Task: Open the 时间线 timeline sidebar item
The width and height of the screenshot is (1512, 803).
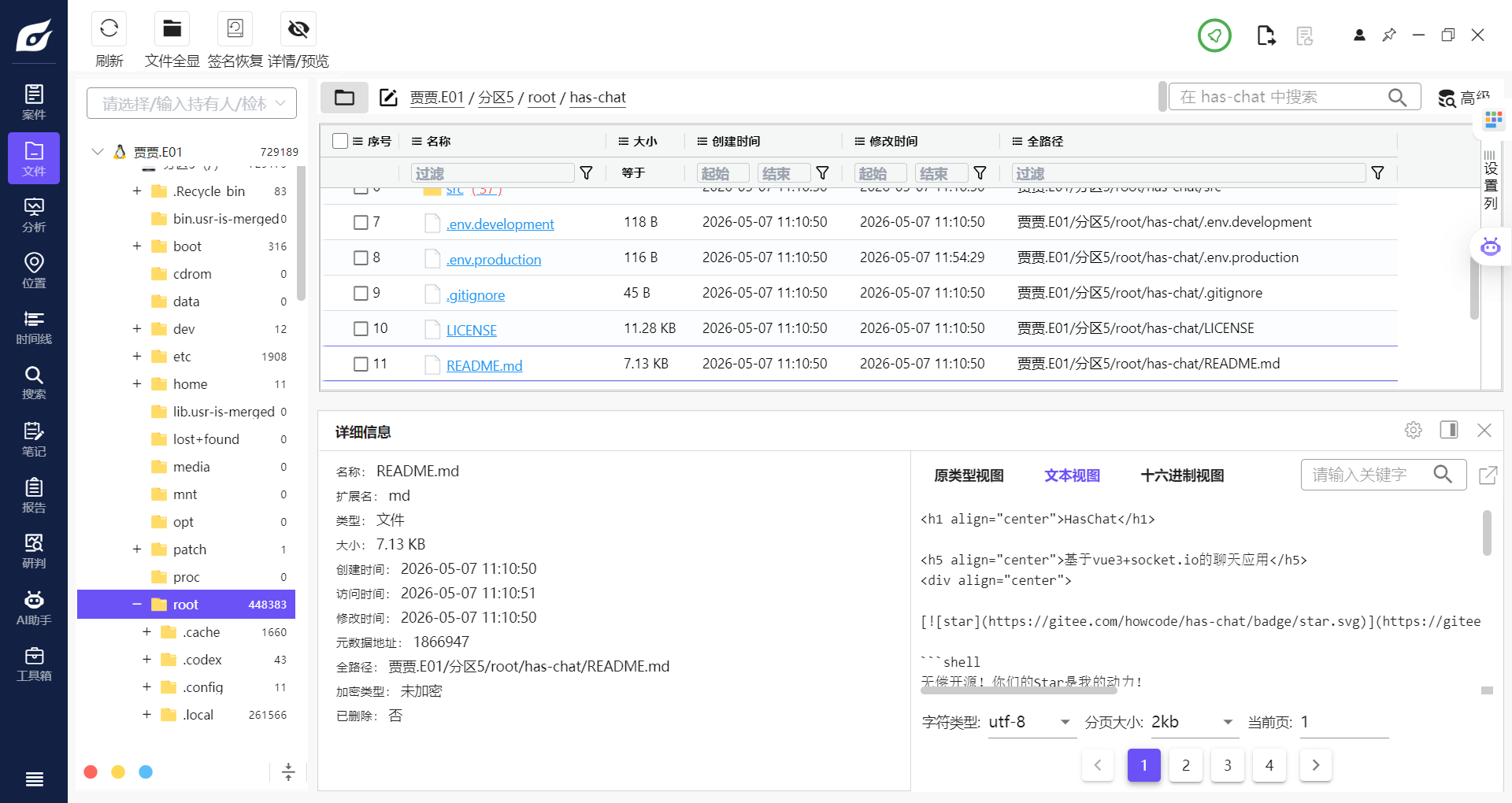Action: [x=34, y=327]
